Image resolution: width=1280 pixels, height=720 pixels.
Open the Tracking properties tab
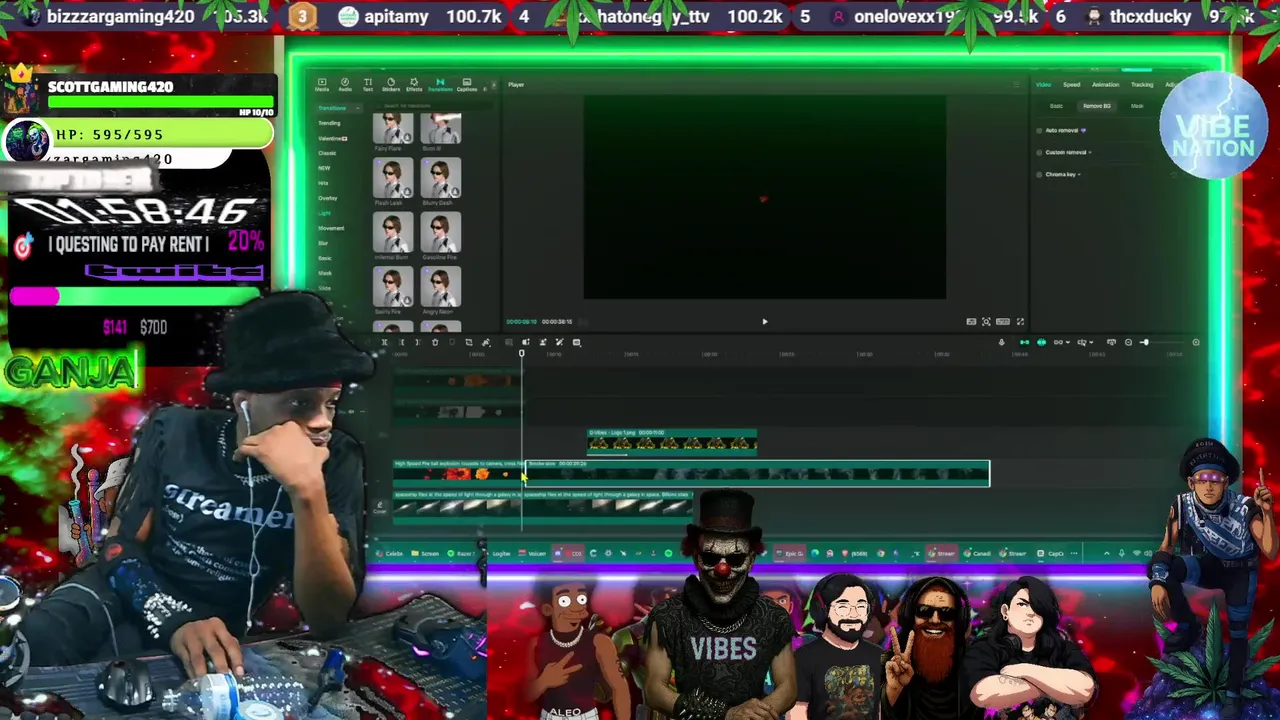(x=1142, y=85)
